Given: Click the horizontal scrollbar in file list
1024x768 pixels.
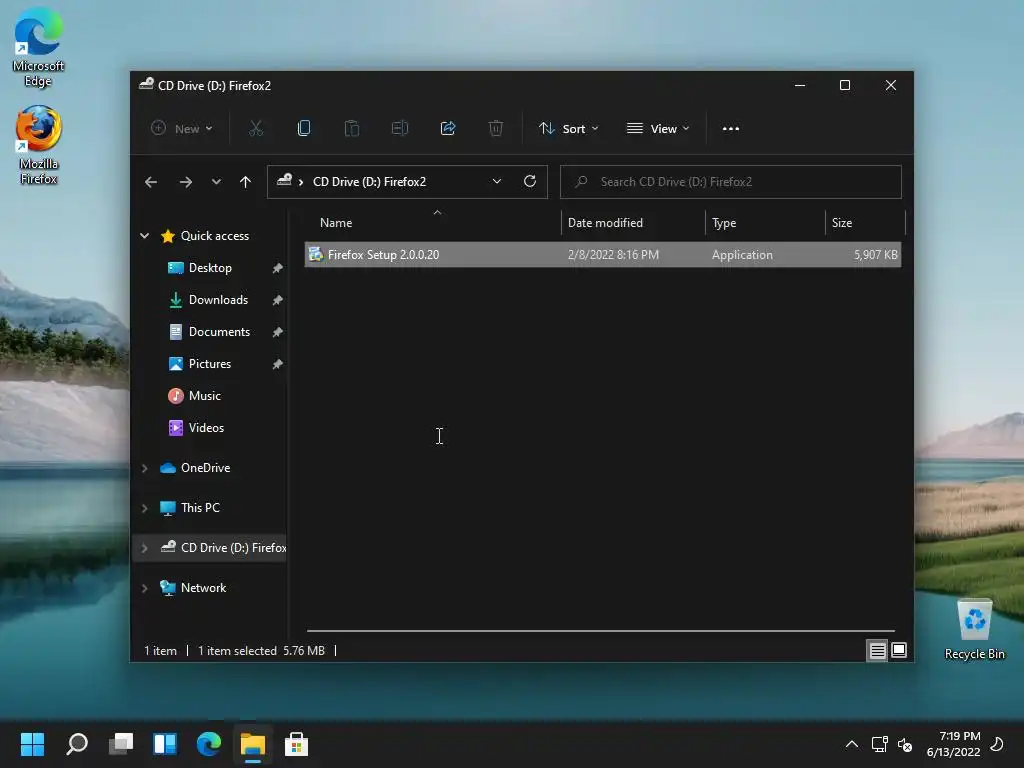Looking at the screenshot, I should [x=600, y=631].
